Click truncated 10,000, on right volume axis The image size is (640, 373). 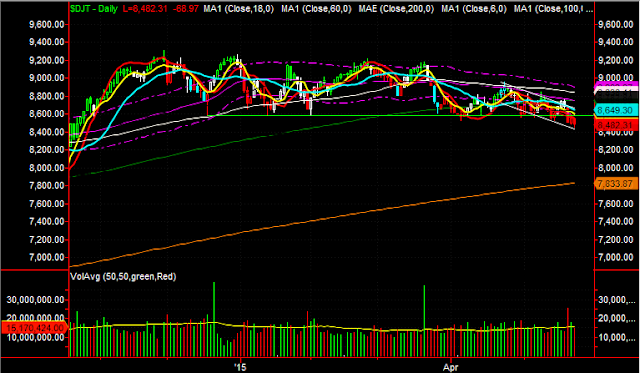tap(616, 337)
